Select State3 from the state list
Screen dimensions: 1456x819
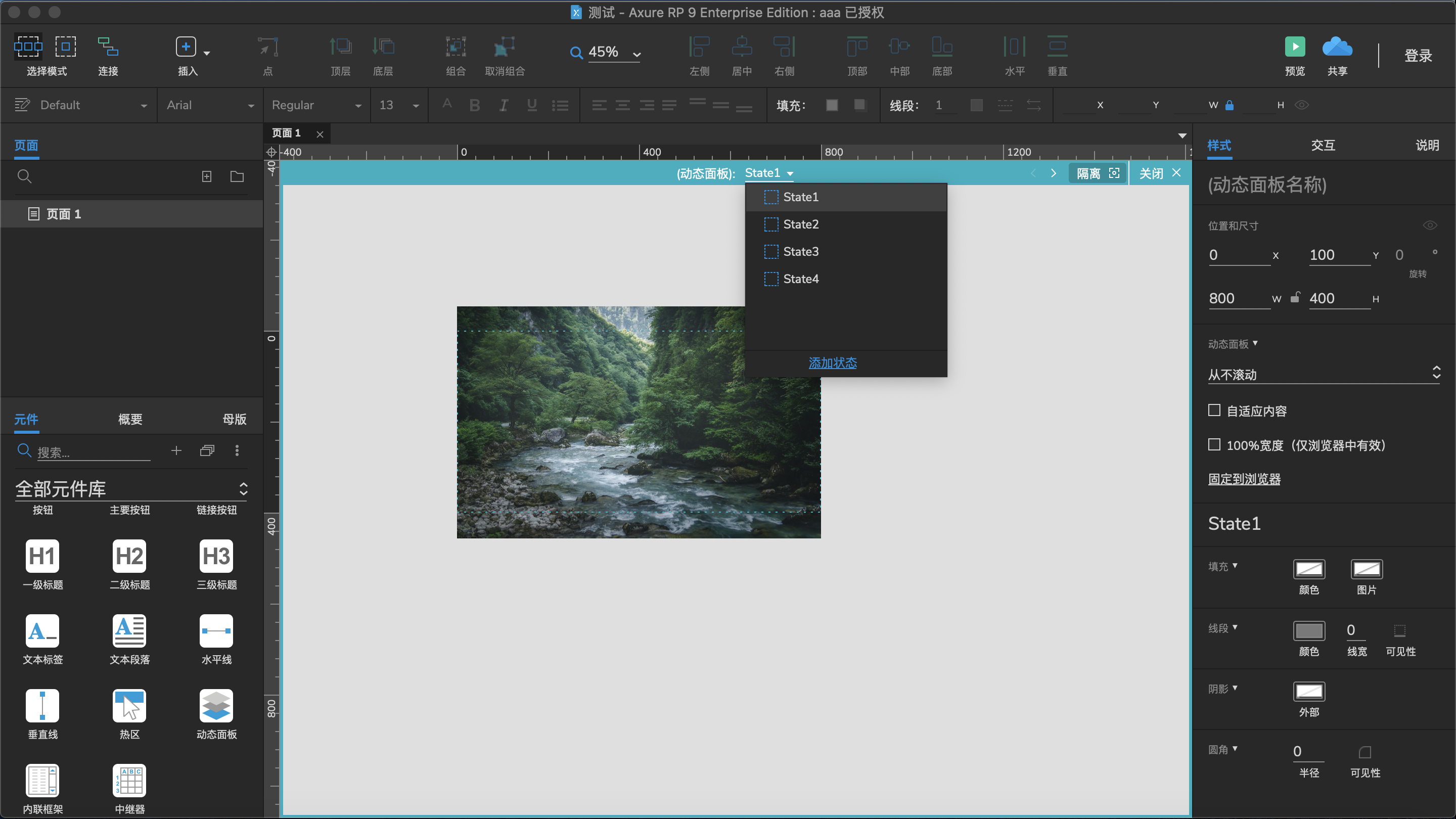tap(800, 252)
